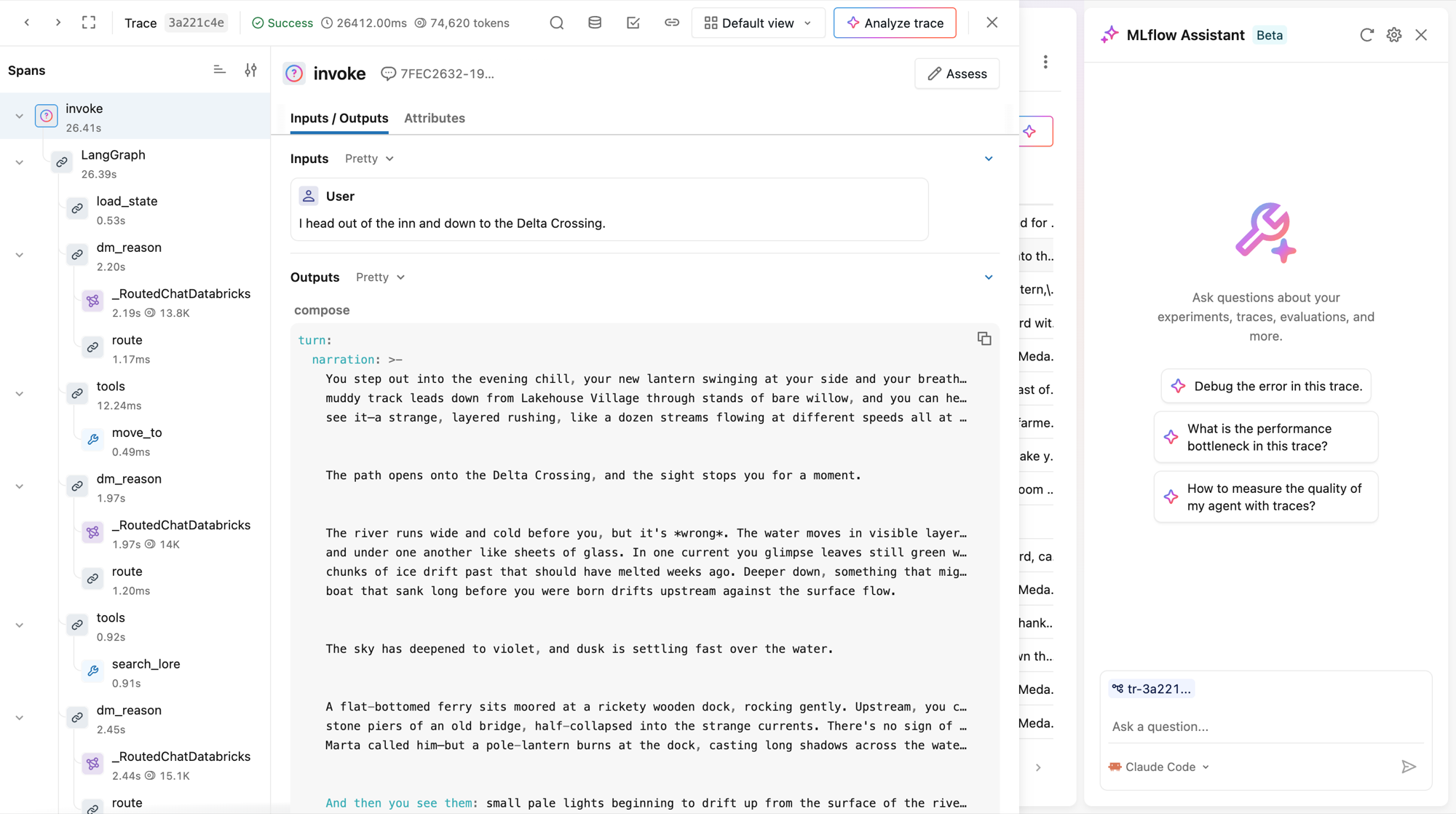Screen dimensions: 1456x814
Task: Switch to the Attributes tab
Action: tap(435, 118)
